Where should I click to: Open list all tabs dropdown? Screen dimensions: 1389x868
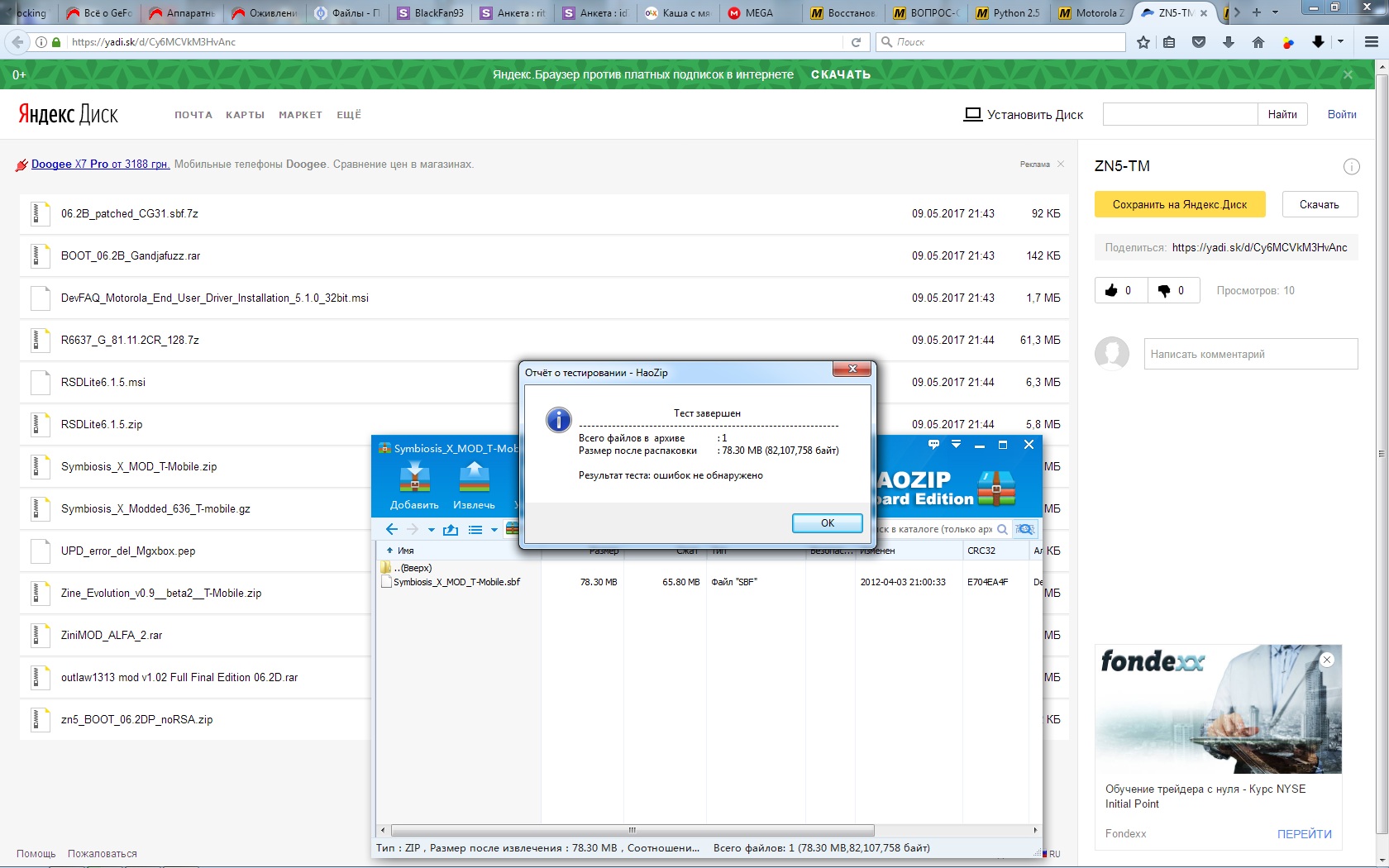click(1275, 12)
